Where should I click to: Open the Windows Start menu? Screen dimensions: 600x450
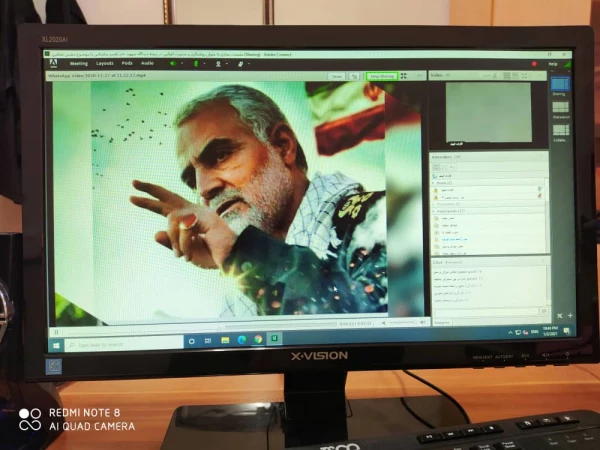[56, 340]
